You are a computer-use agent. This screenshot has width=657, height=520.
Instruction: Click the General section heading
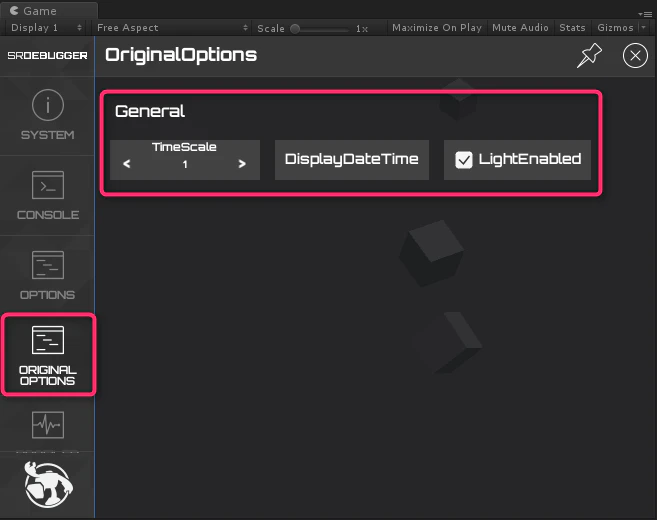(x=150, y=111)
